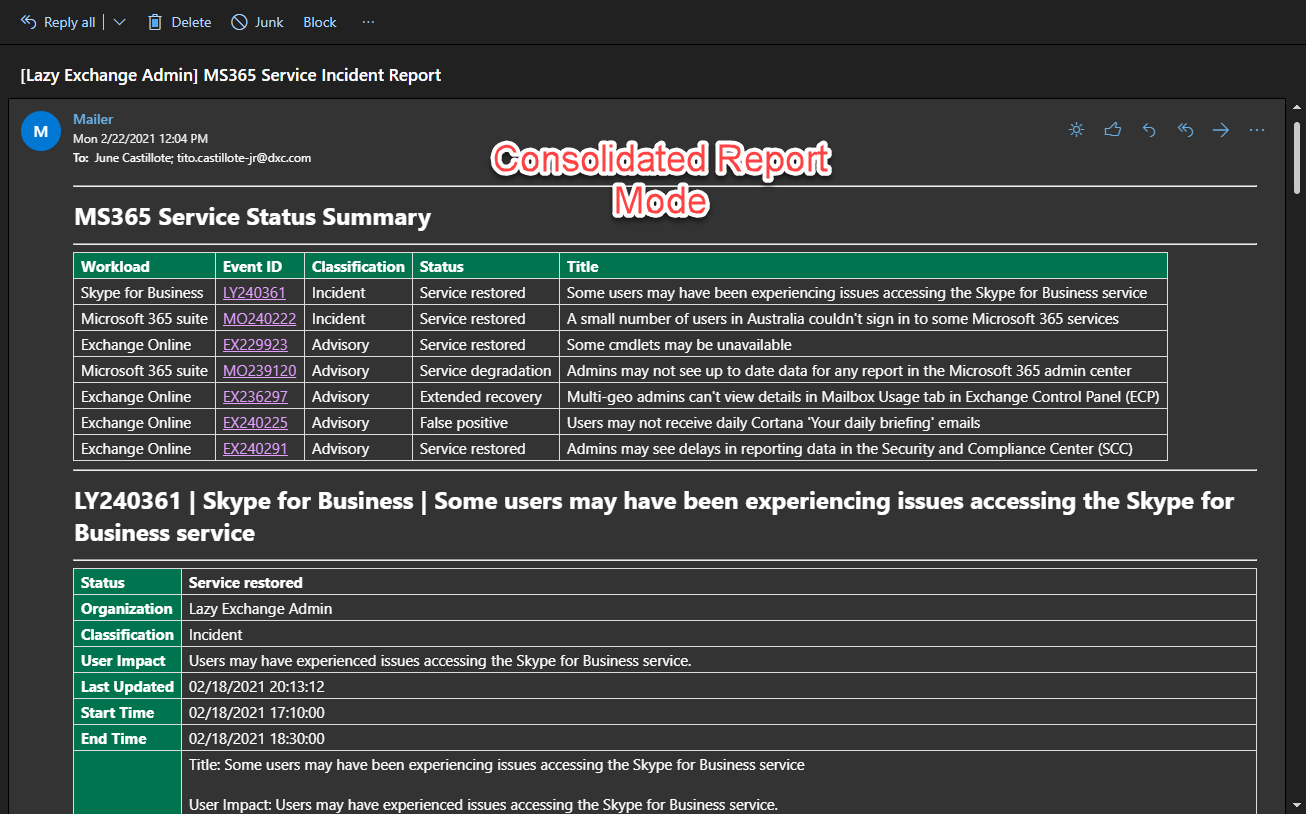Like the message with thumbs up
This screenshot has width=1306, height=814.
coord(1113,130)
